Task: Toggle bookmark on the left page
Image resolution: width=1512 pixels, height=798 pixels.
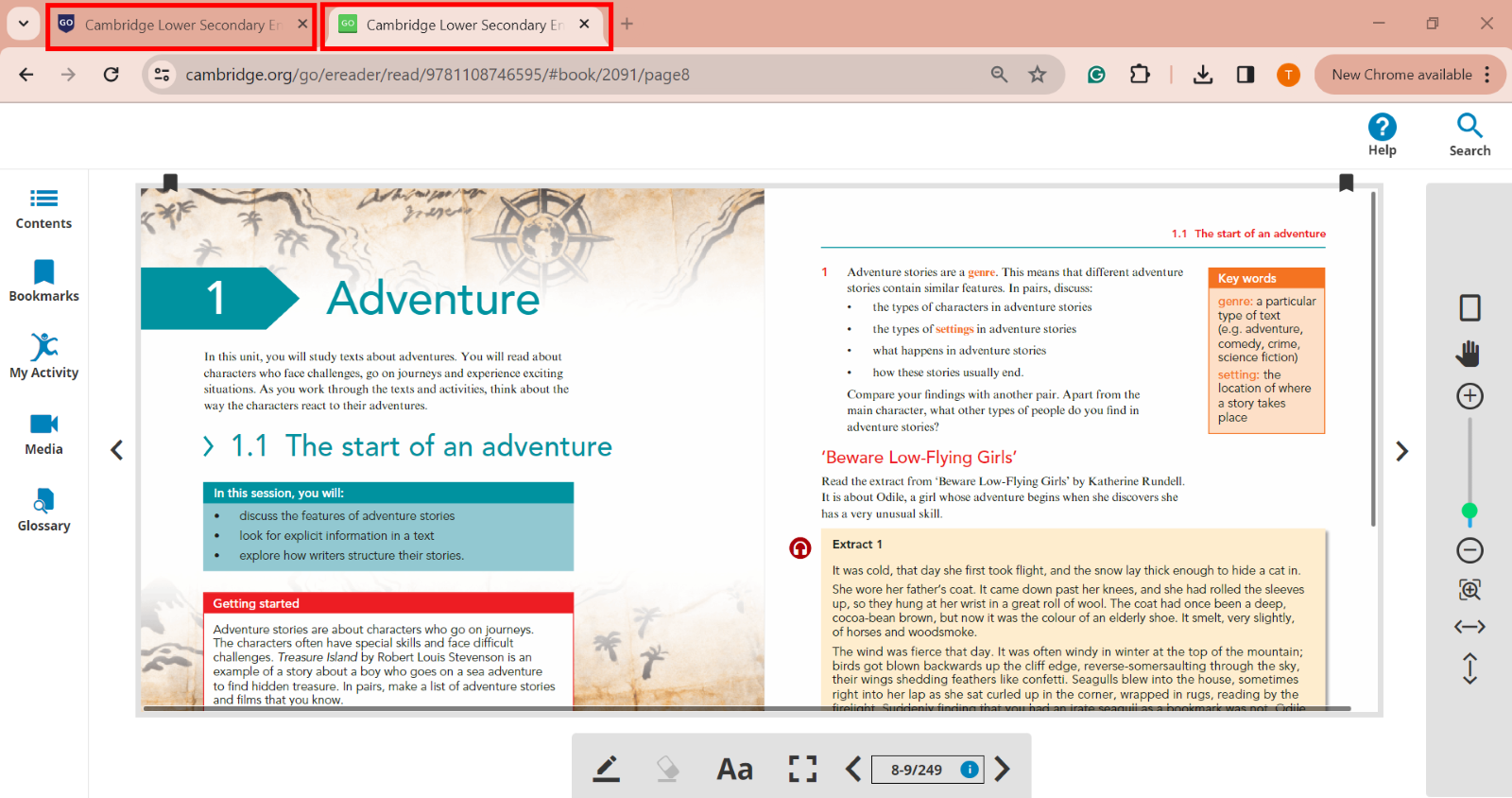Action: click(170, 182)
